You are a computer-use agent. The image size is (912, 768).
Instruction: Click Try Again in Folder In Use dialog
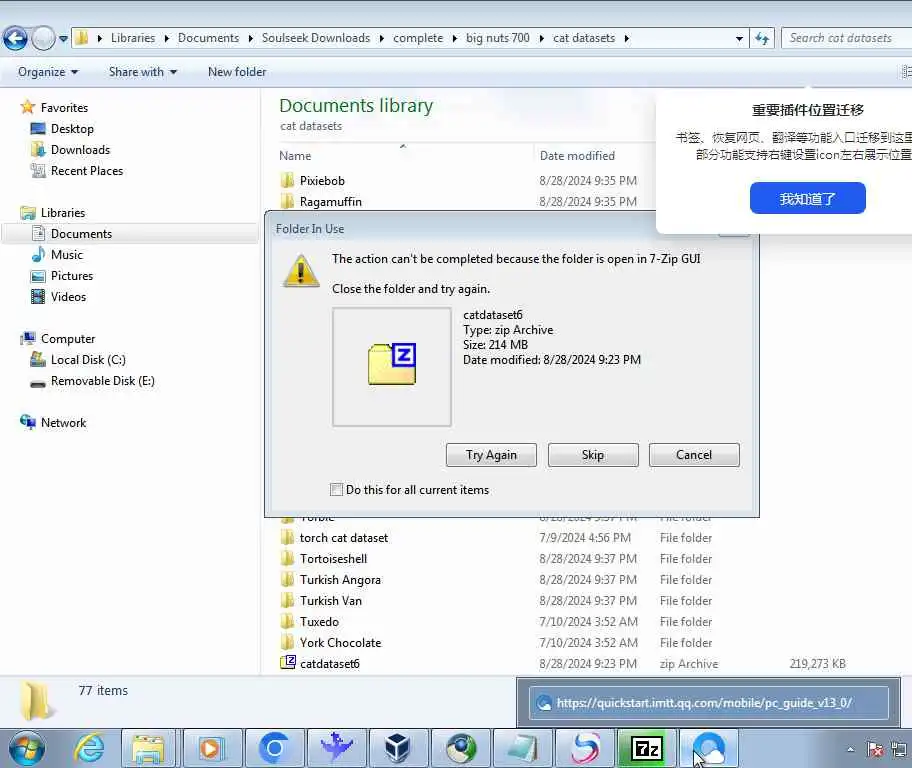pos(491,455)
